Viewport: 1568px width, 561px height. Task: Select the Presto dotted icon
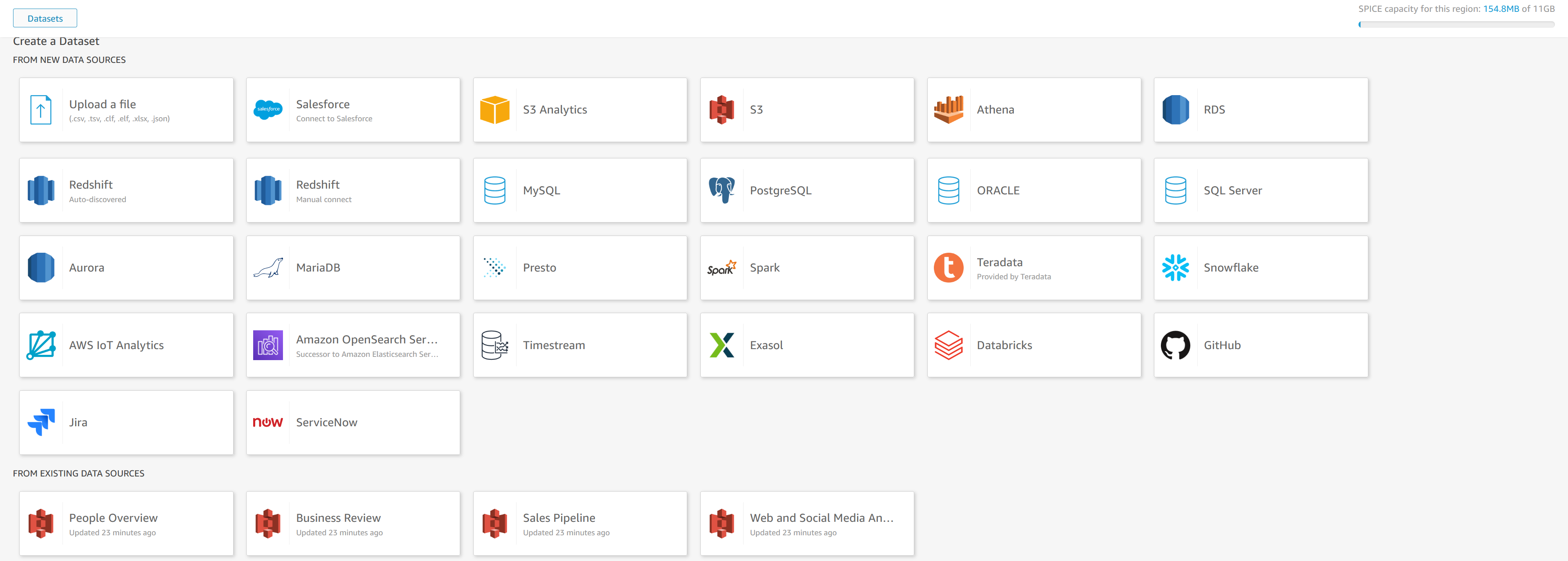coord(495,268)
